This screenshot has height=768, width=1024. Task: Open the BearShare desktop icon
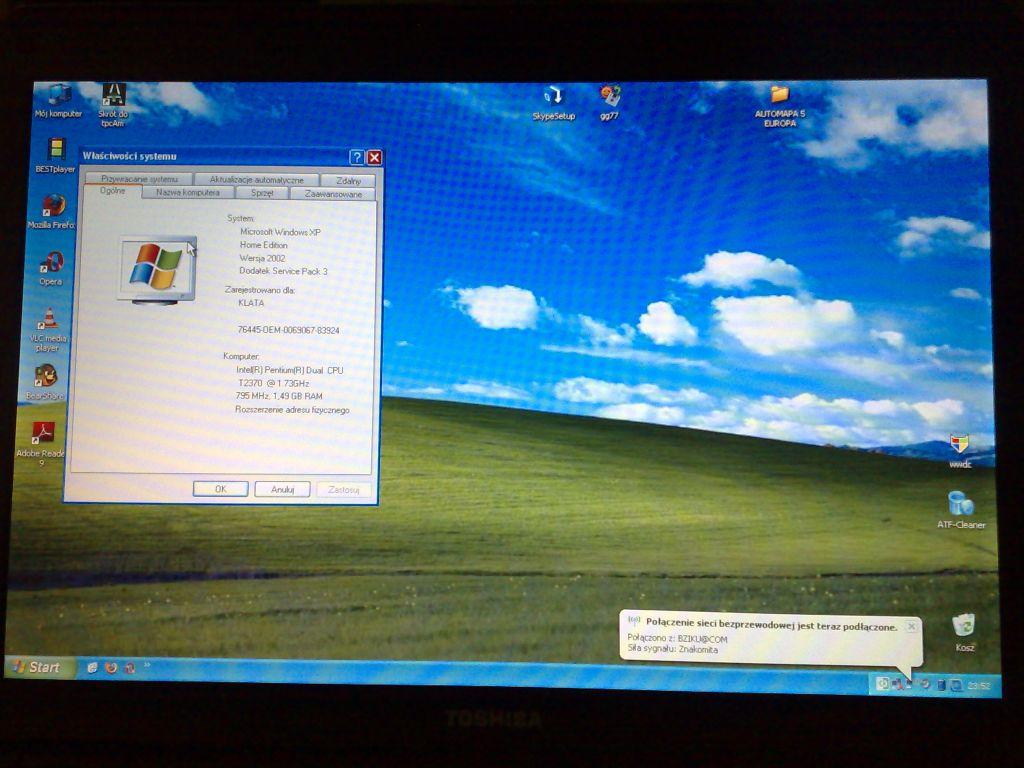(45, 382)
